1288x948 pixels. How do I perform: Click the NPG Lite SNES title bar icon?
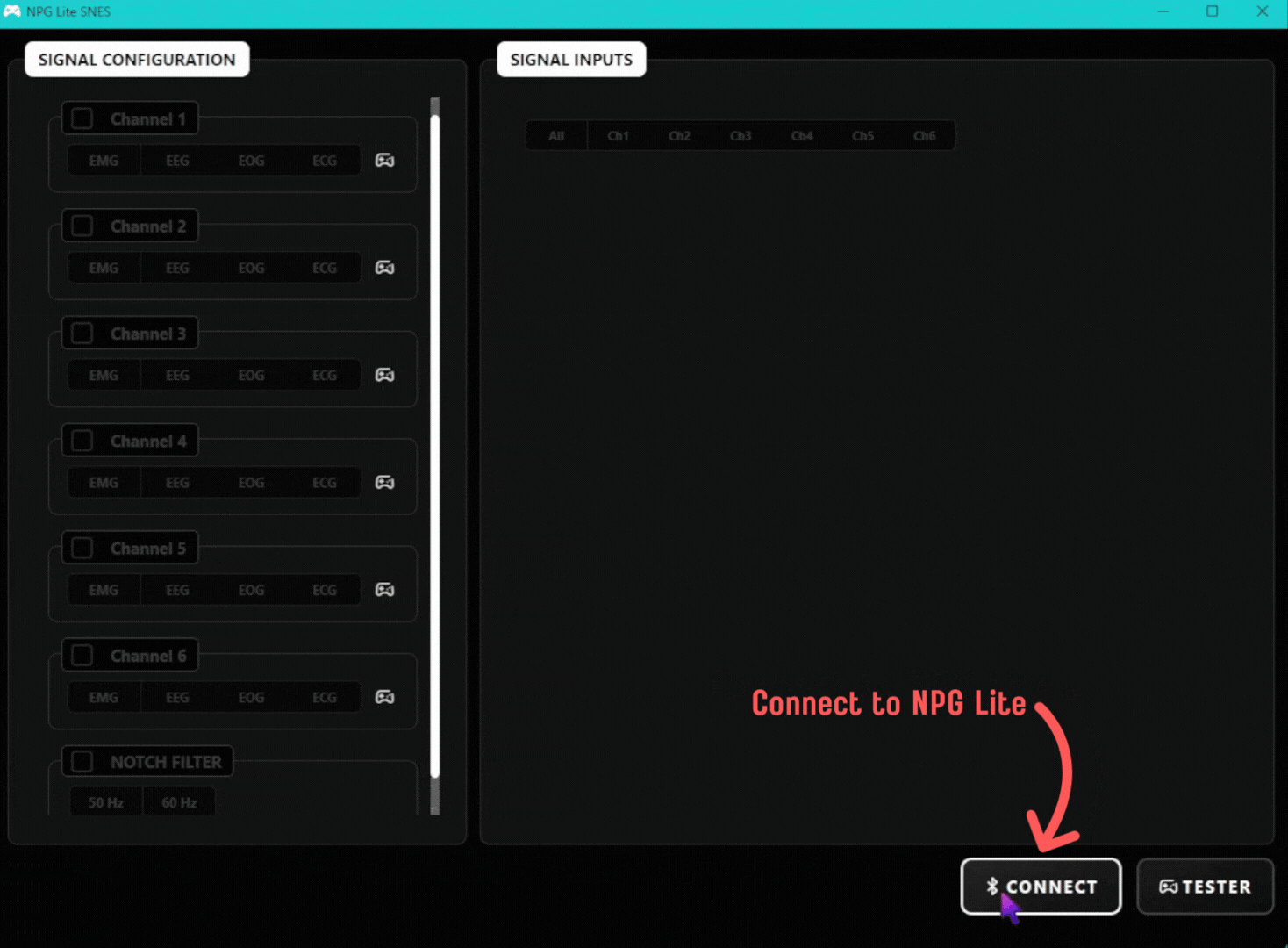pos(11,11)
